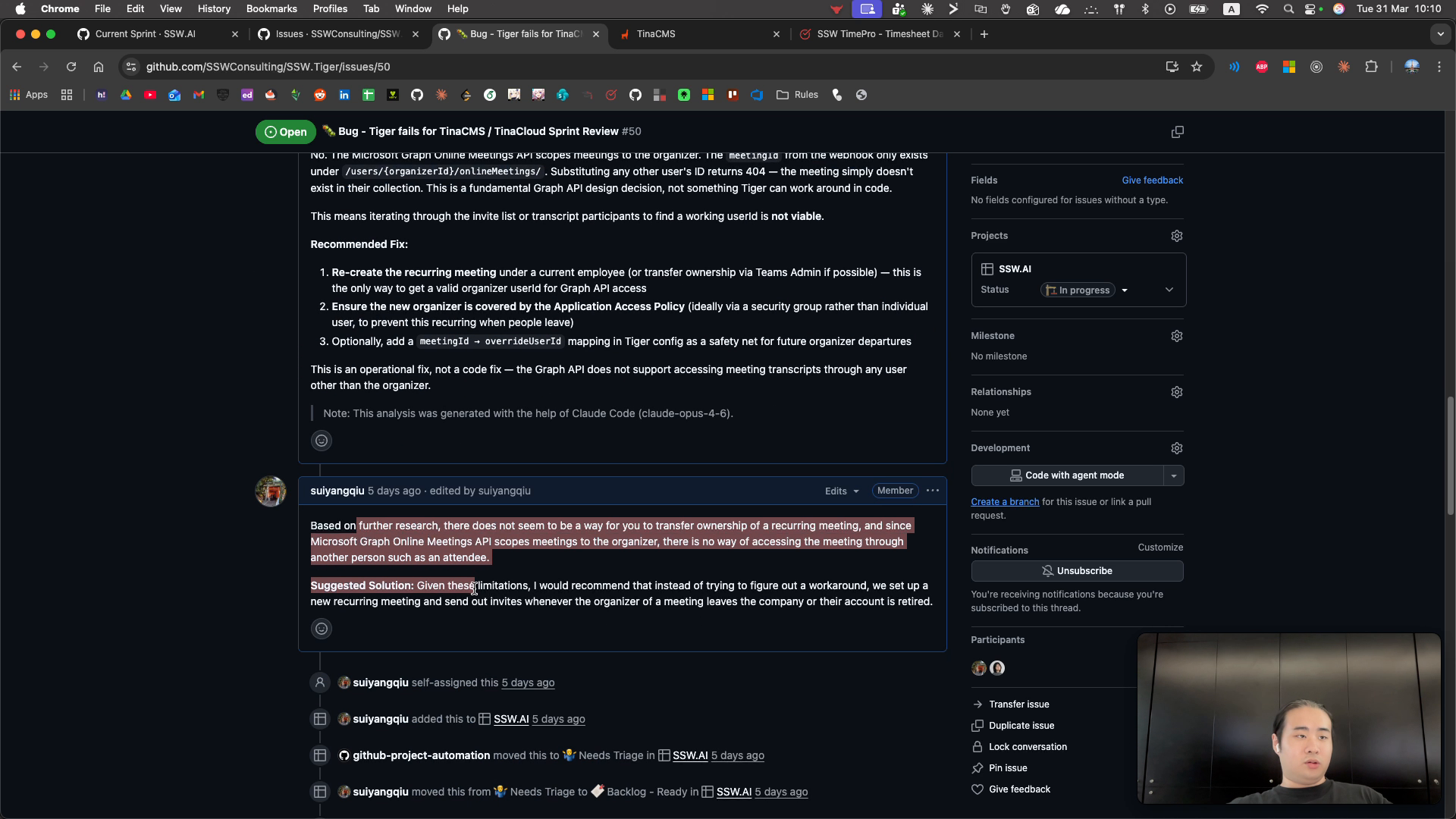
Task: Open the Wi-Fi status menu
Action: point(1262,9)
